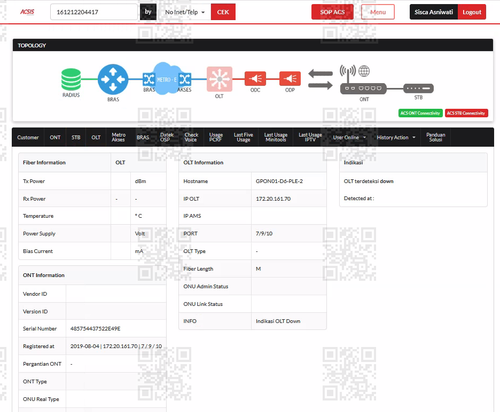Click the STB device icon
This screenshot has height=412, width=500.
click(x=418, y=88)
